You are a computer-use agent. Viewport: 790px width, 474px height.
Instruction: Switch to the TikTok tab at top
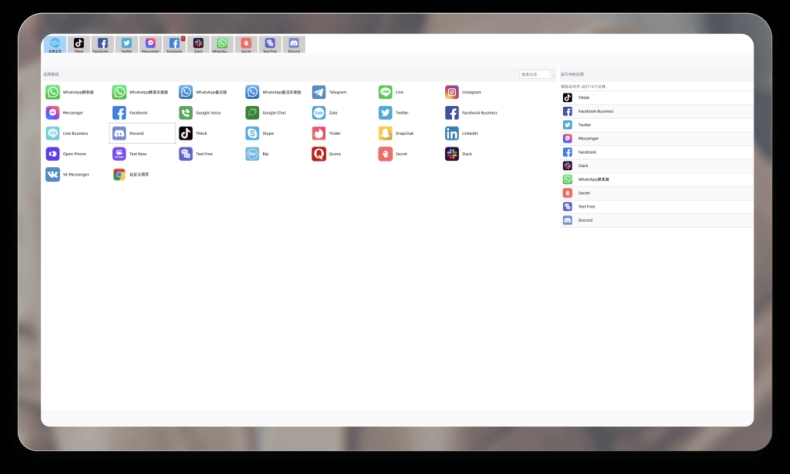pyautogui.click(x=79, y=44)
